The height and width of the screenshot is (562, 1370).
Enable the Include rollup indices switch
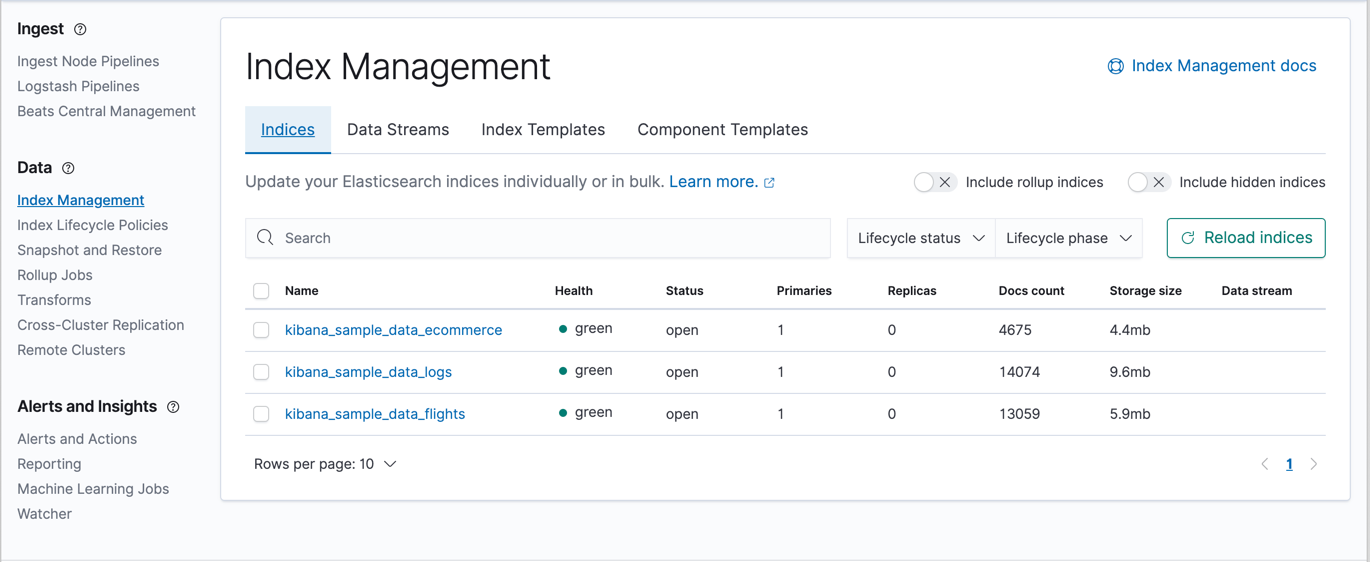pos(934,182)
